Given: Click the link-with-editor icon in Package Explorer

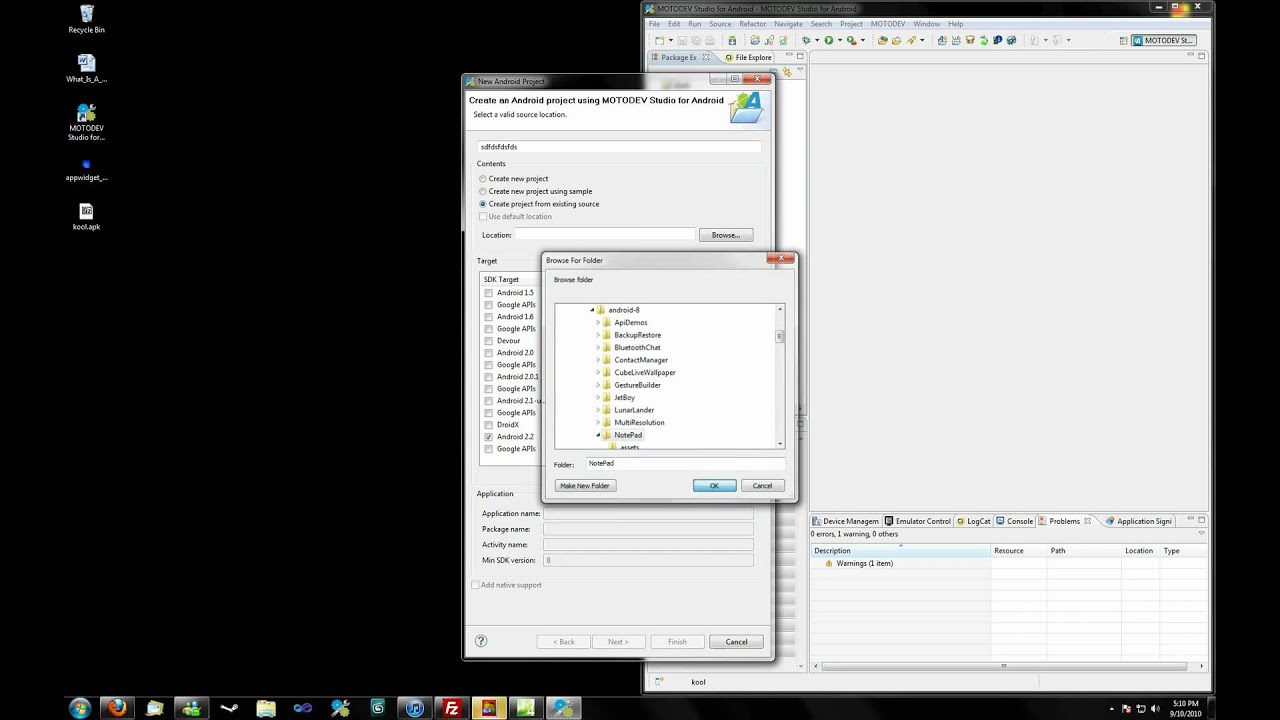Looking at the screenshot, I should coord(787,73).
